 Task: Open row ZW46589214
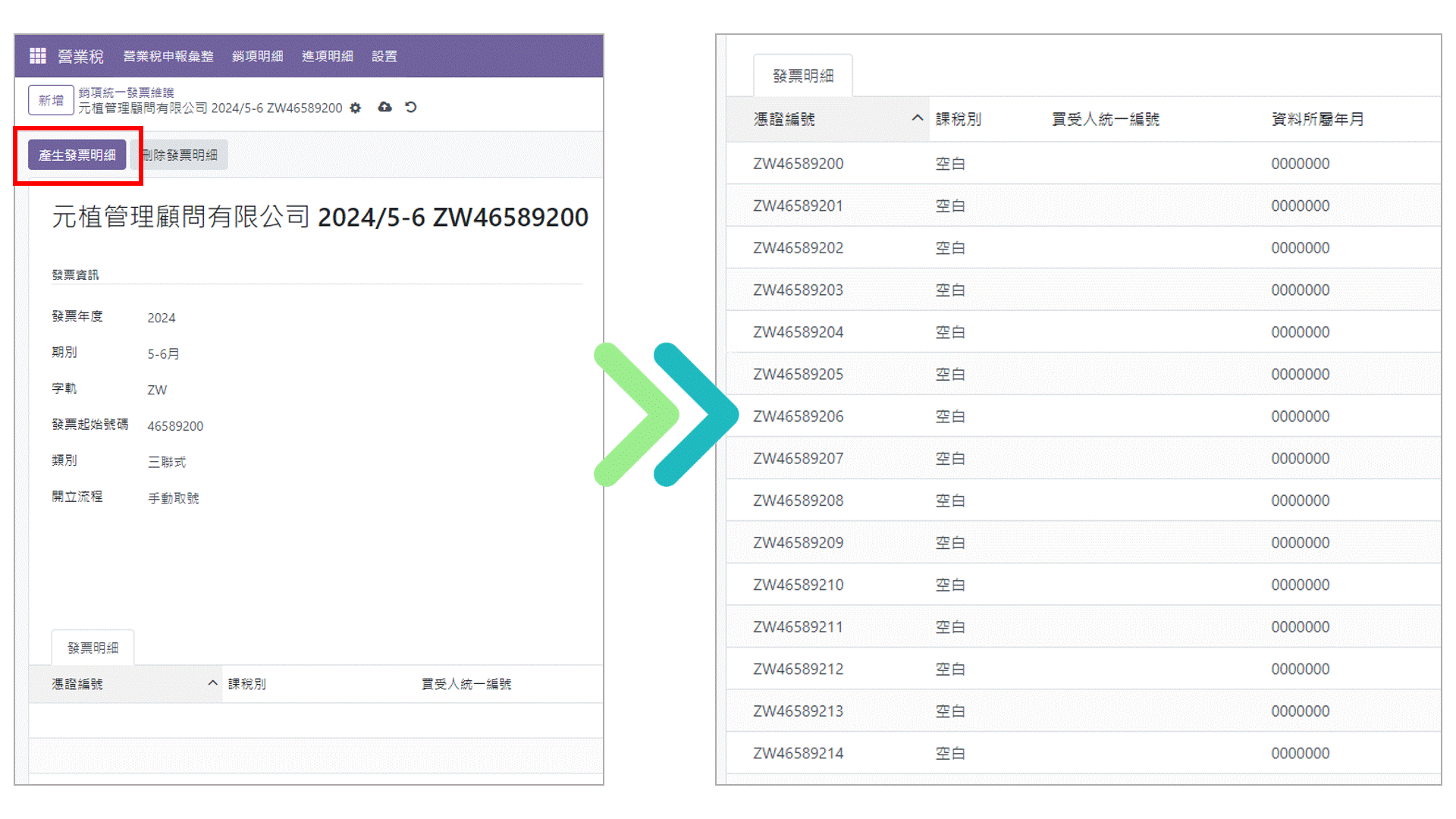pyautogui.click(x=1084, y=752)
